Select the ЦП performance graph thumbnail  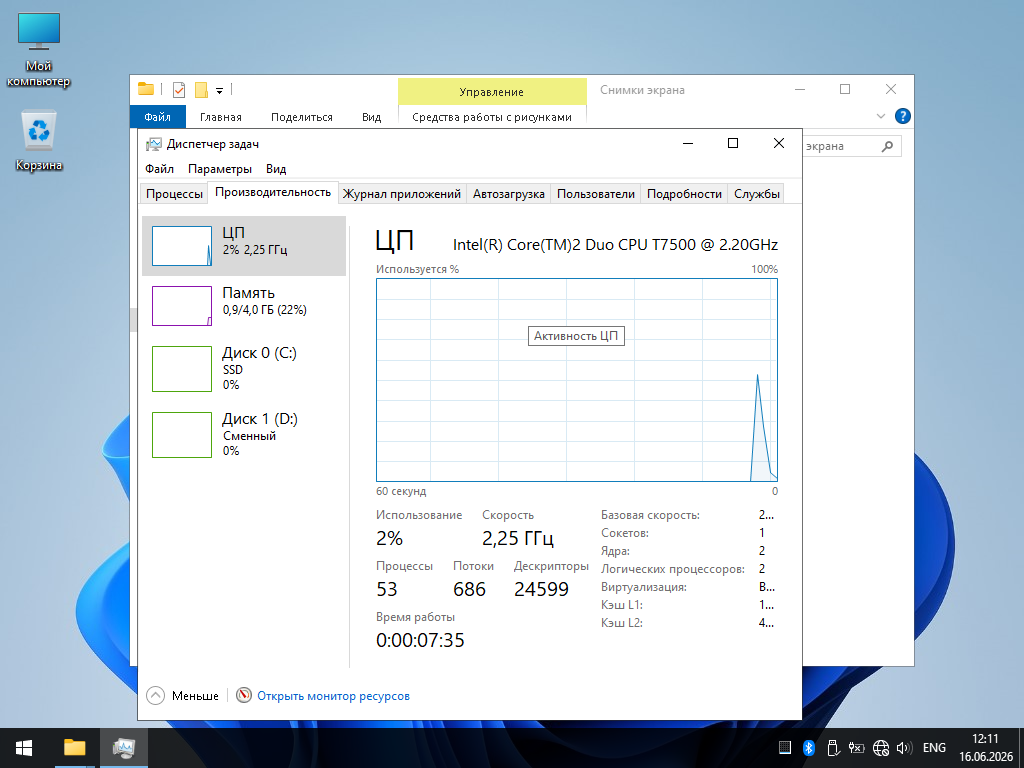coord(182,246)
